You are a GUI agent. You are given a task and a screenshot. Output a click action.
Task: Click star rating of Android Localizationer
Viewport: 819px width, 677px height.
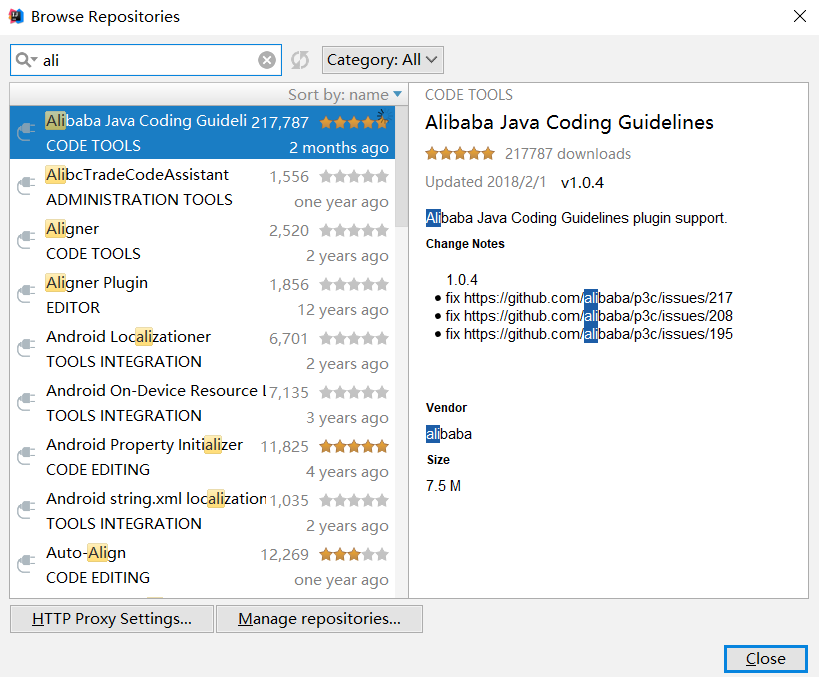[x=354, y=338]
